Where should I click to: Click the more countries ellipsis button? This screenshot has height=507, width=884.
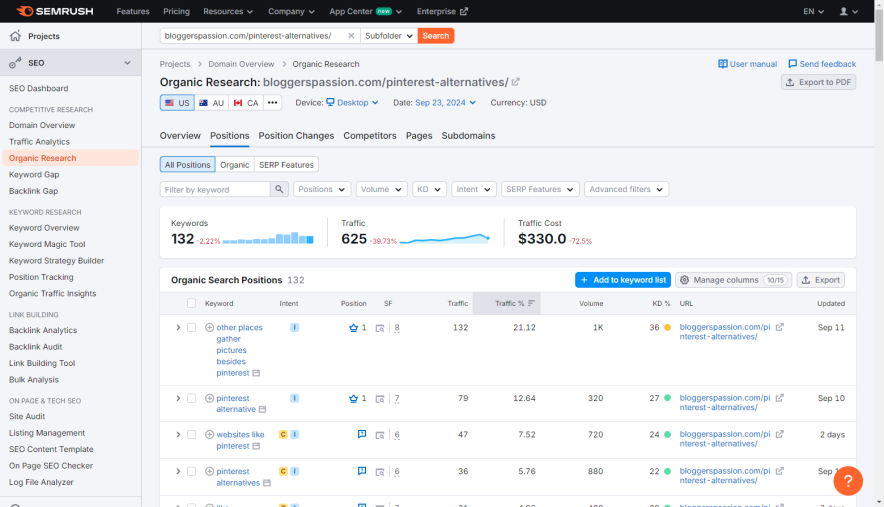pyautogui.click(x=272, y=103)
